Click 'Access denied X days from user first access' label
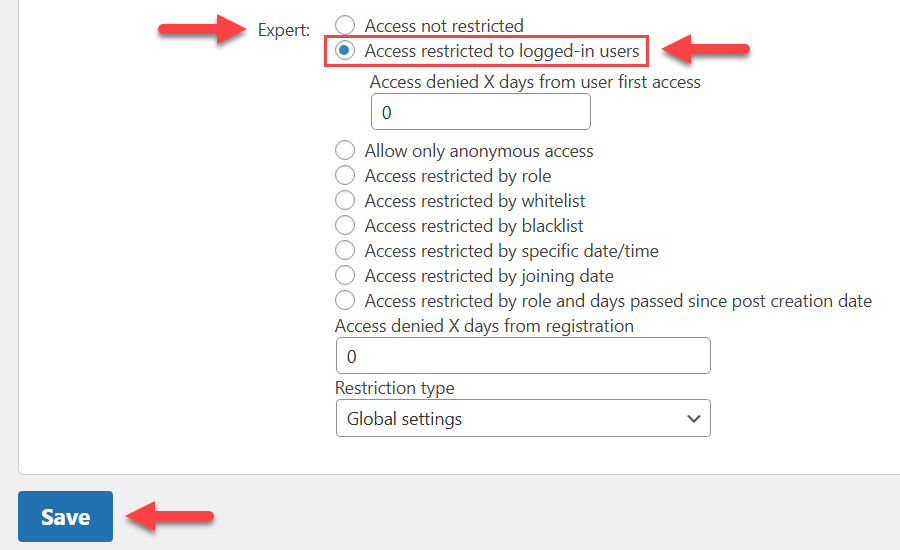Image resolution: width=900 pixels, height=550 pixels. click(x=535, y=82)
